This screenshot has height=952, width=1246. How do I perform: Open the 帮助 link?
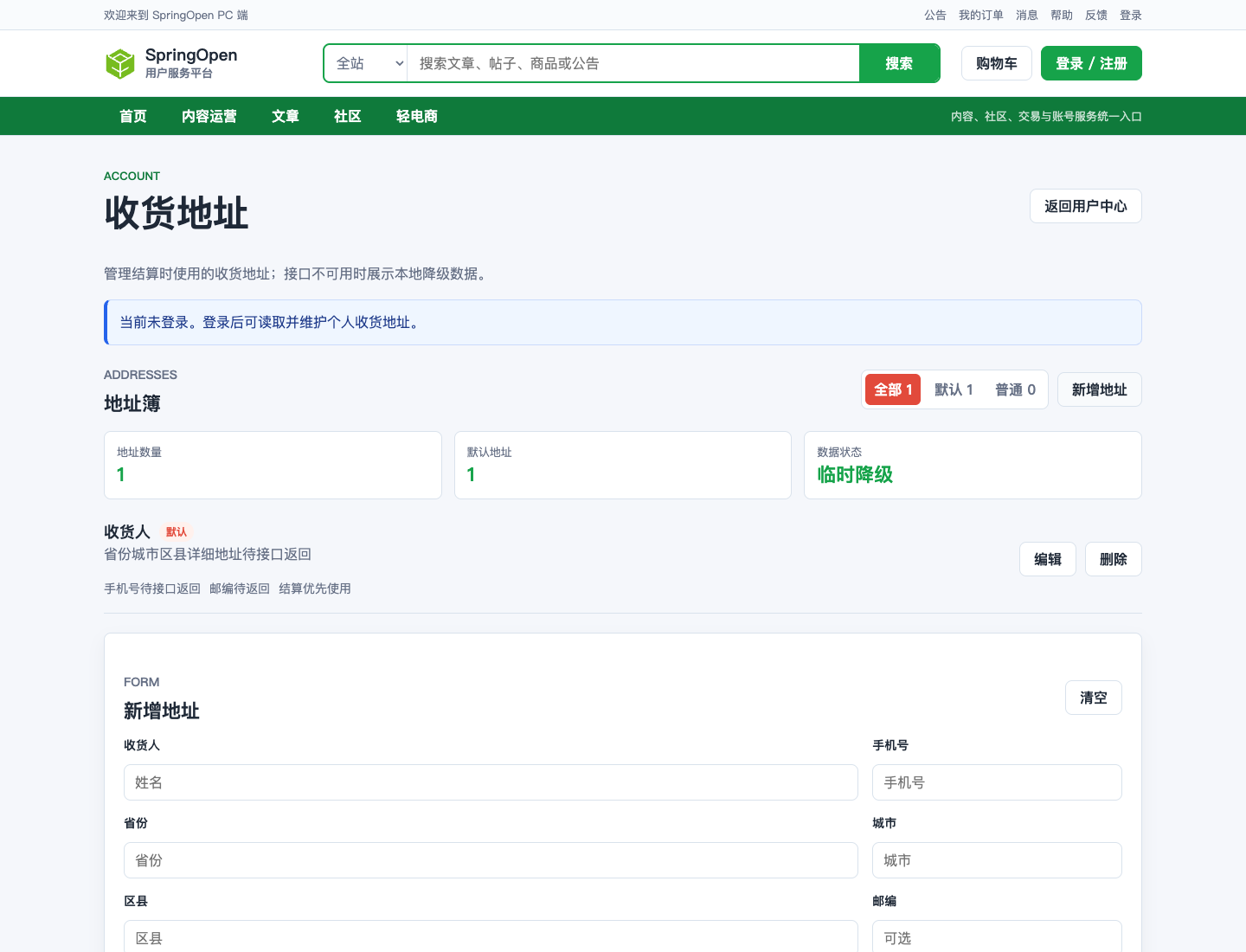tap(1062, 15)
